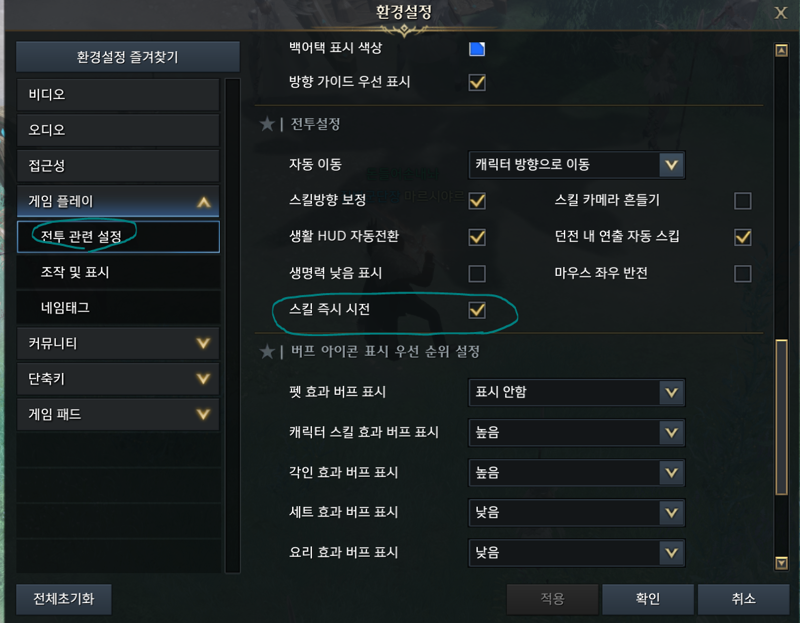The image size is (800, 623).
Task: Expand the 단축키 category arrow
Action: tap(204, 379)
